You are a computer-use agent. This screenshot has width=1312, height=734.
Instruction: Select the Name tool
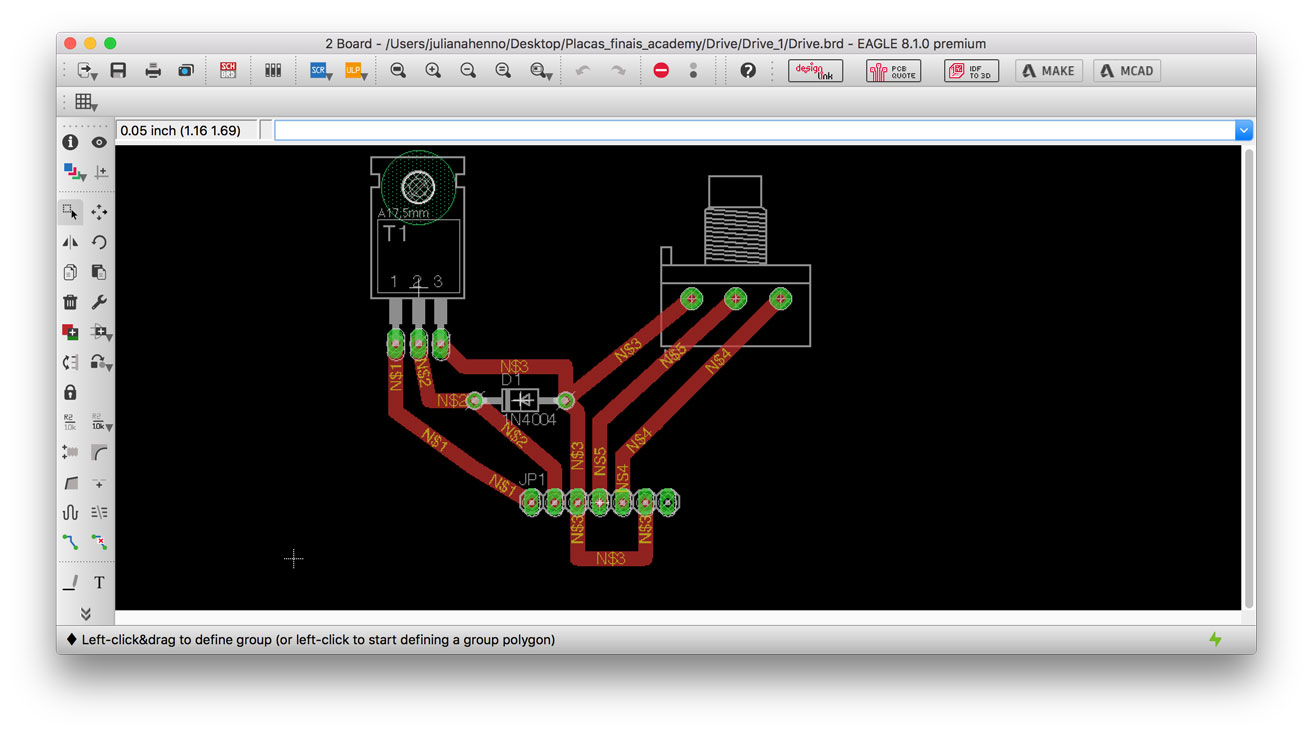click(70, 422)
